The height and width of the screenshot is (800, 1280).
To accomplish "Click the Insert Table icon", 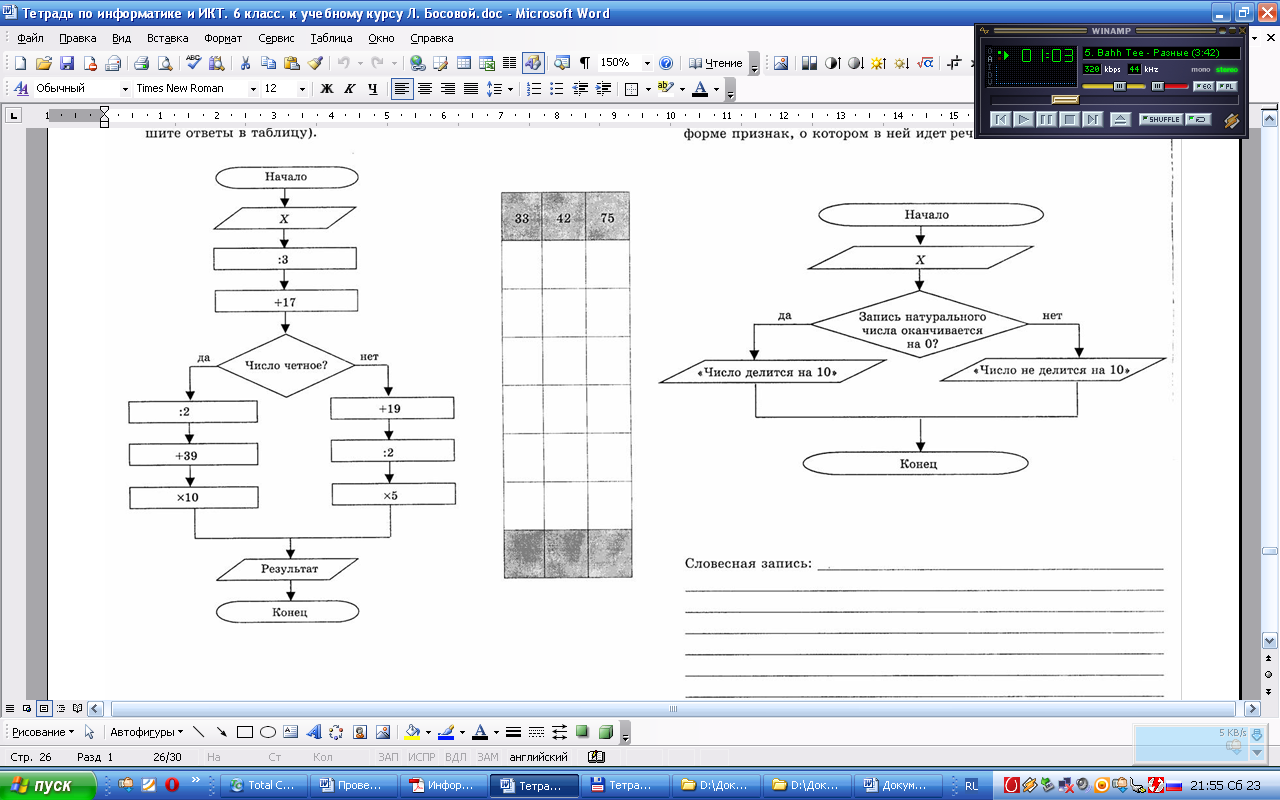I will tap(464, 63).
